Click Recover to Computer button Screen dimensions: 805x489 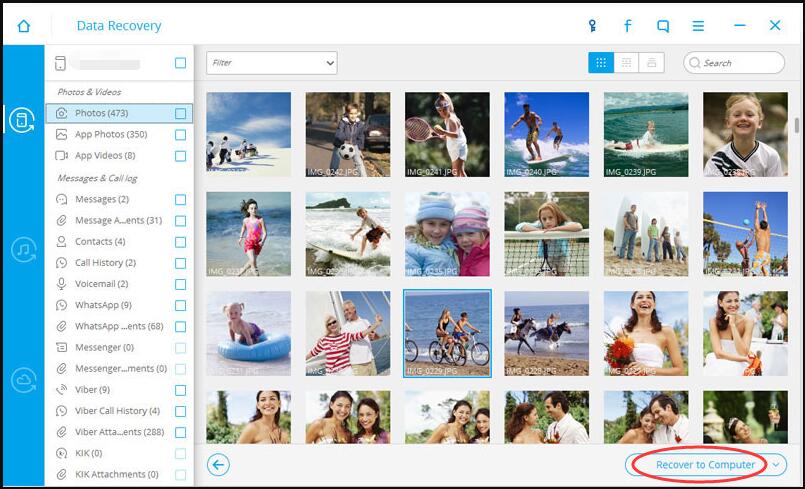pyautogui.click(x=705, y=465)
